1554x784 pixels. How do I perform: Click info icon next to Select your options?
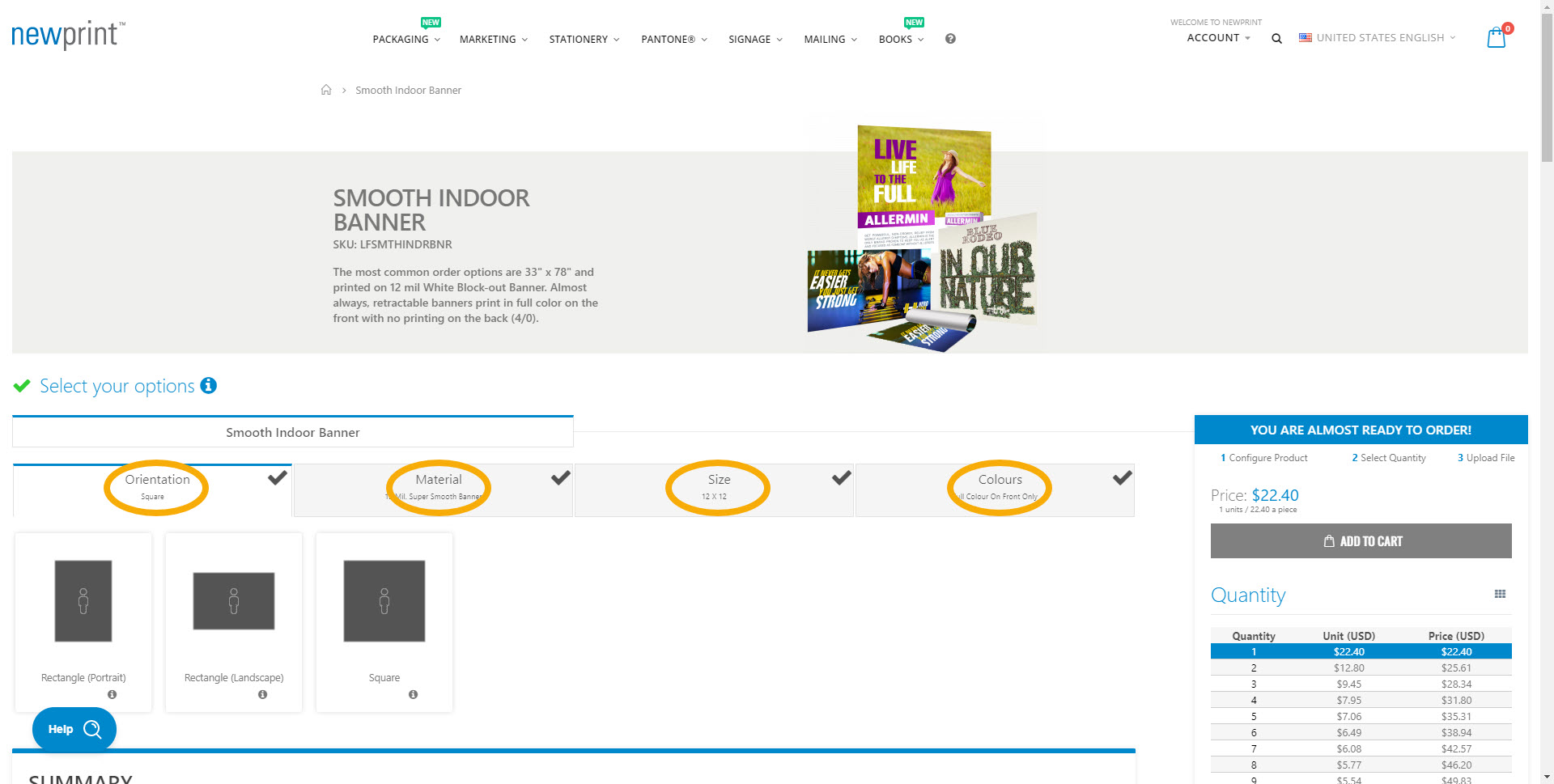pyautogui.click(x=209, y=385)
